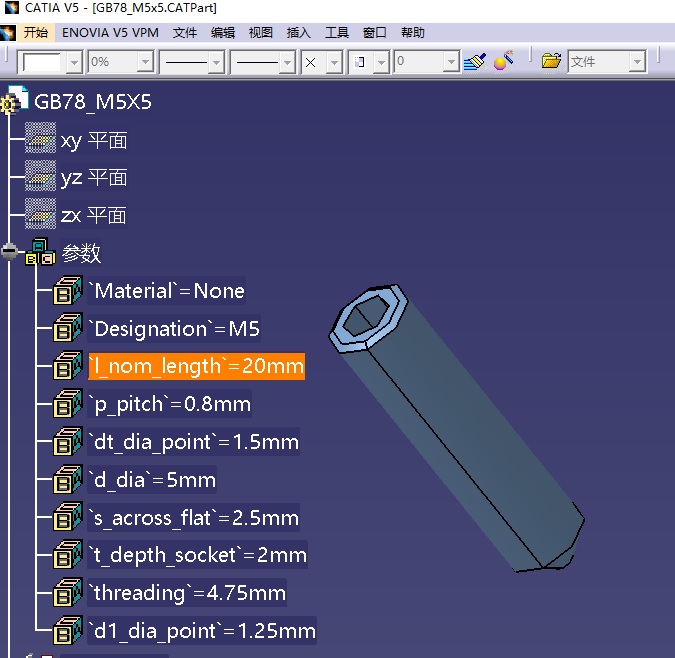Select the xy 平面 tree label

click(94, 140)
